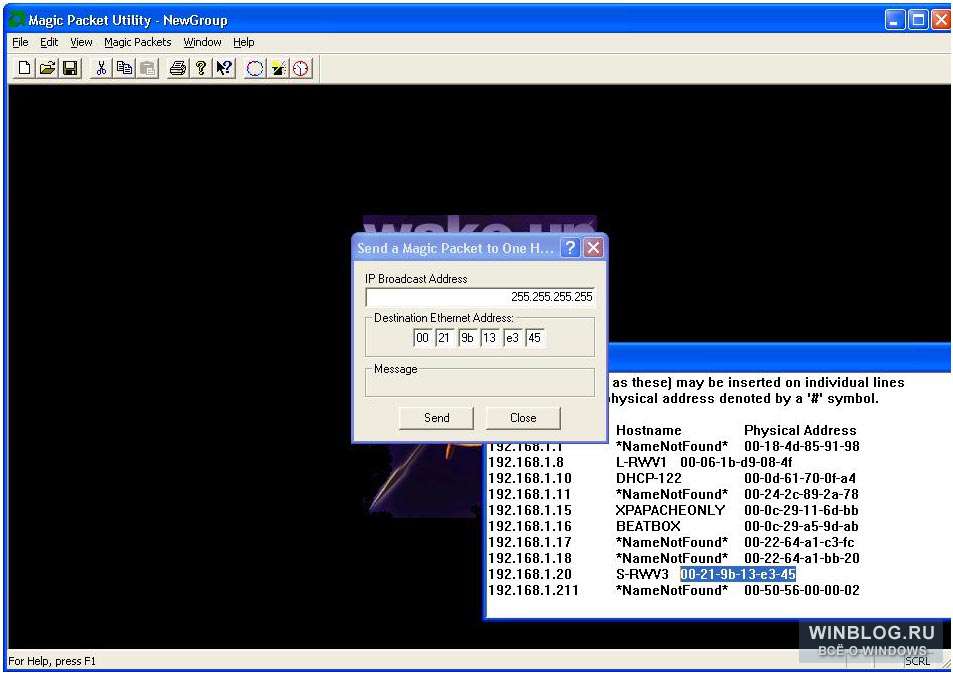The width and height of the screenshot is (953, 674).
Task: Click the address 00-18-4d-85-91-98
Action: (802, 446)
